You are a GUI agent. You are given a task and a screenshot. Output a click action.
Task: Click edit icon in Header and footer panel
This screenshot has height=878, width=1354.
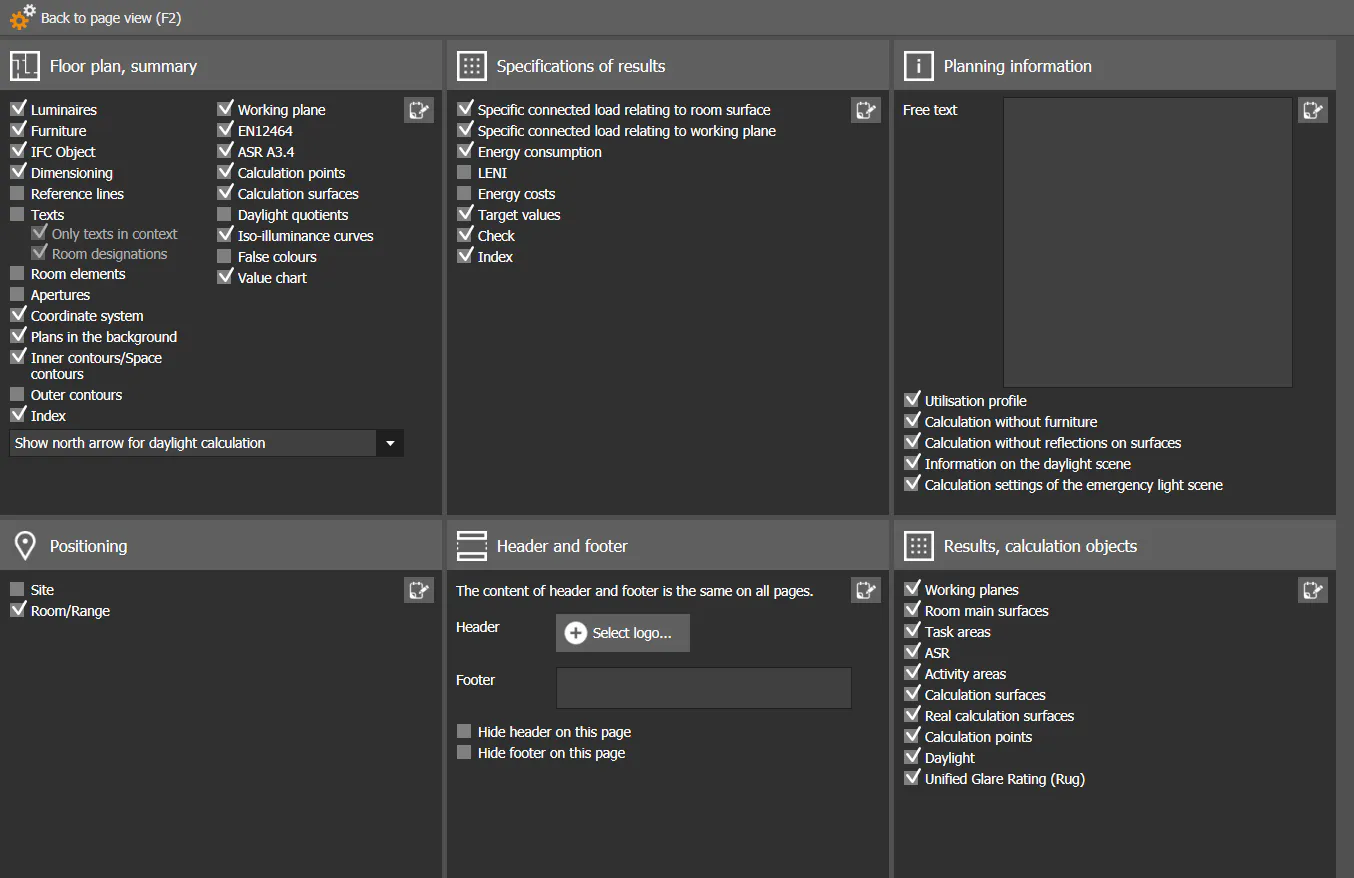tap(866, 590)
